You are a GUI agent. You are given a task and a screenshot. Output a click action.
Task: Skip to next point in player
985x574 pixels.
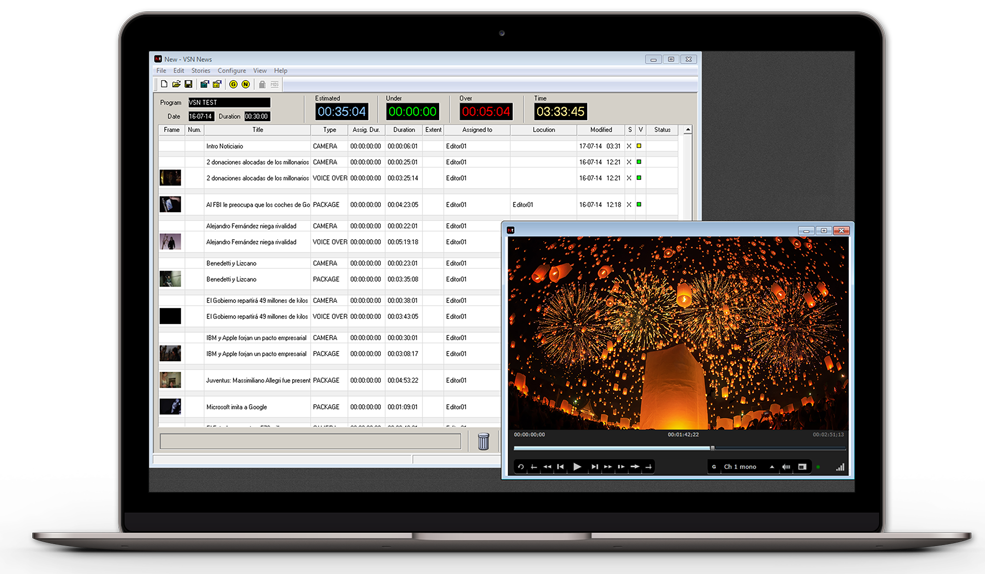click(594, 467)
